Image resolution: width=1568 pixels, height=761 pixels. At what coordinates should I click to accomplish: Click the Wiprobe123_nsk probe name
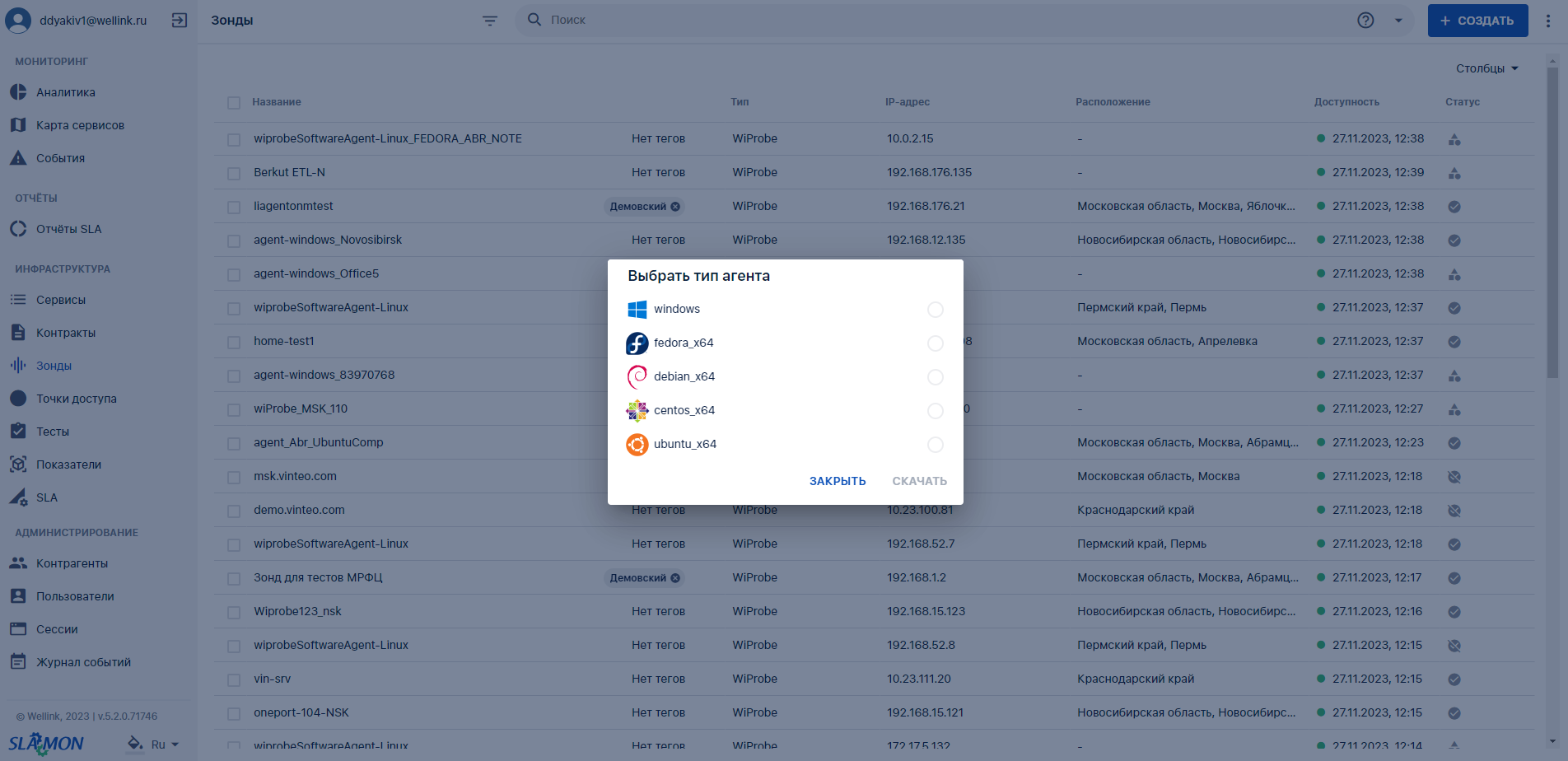pos(297,611)
